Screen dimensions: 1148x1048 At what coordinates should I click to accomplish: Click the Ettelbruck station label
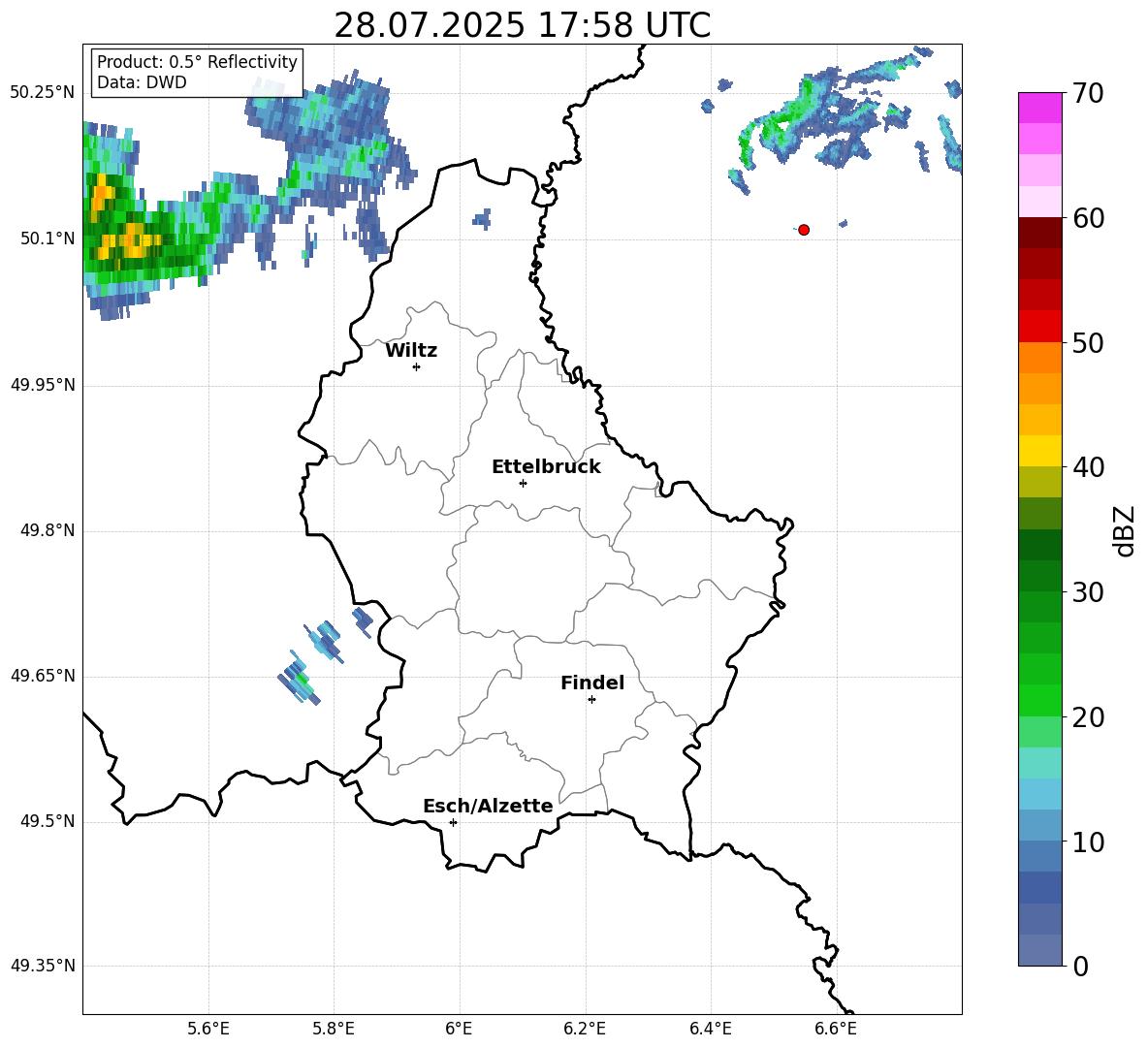tap(546, 467)
